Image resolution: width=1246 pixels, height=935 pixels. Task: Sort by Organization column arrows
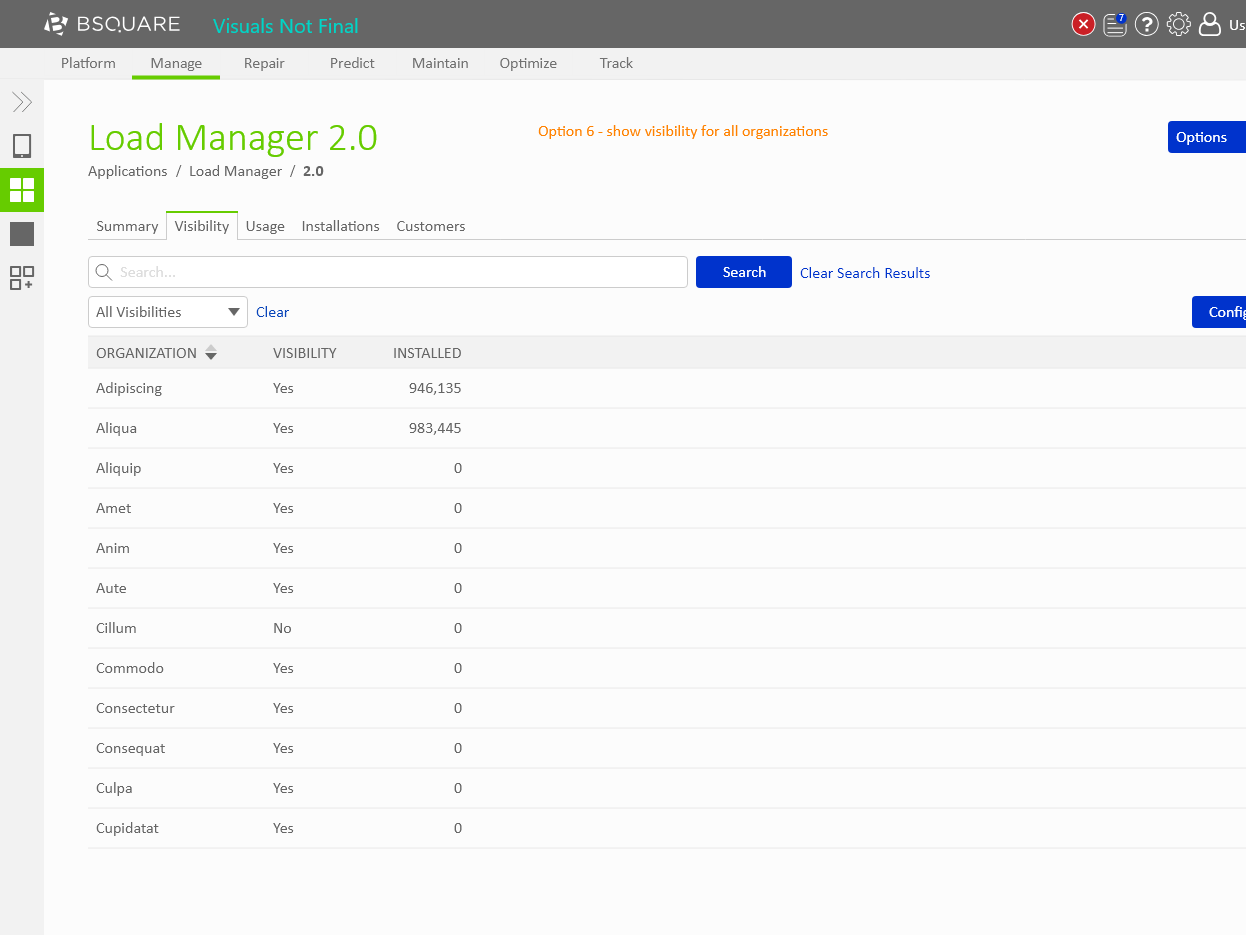[210, 353]
